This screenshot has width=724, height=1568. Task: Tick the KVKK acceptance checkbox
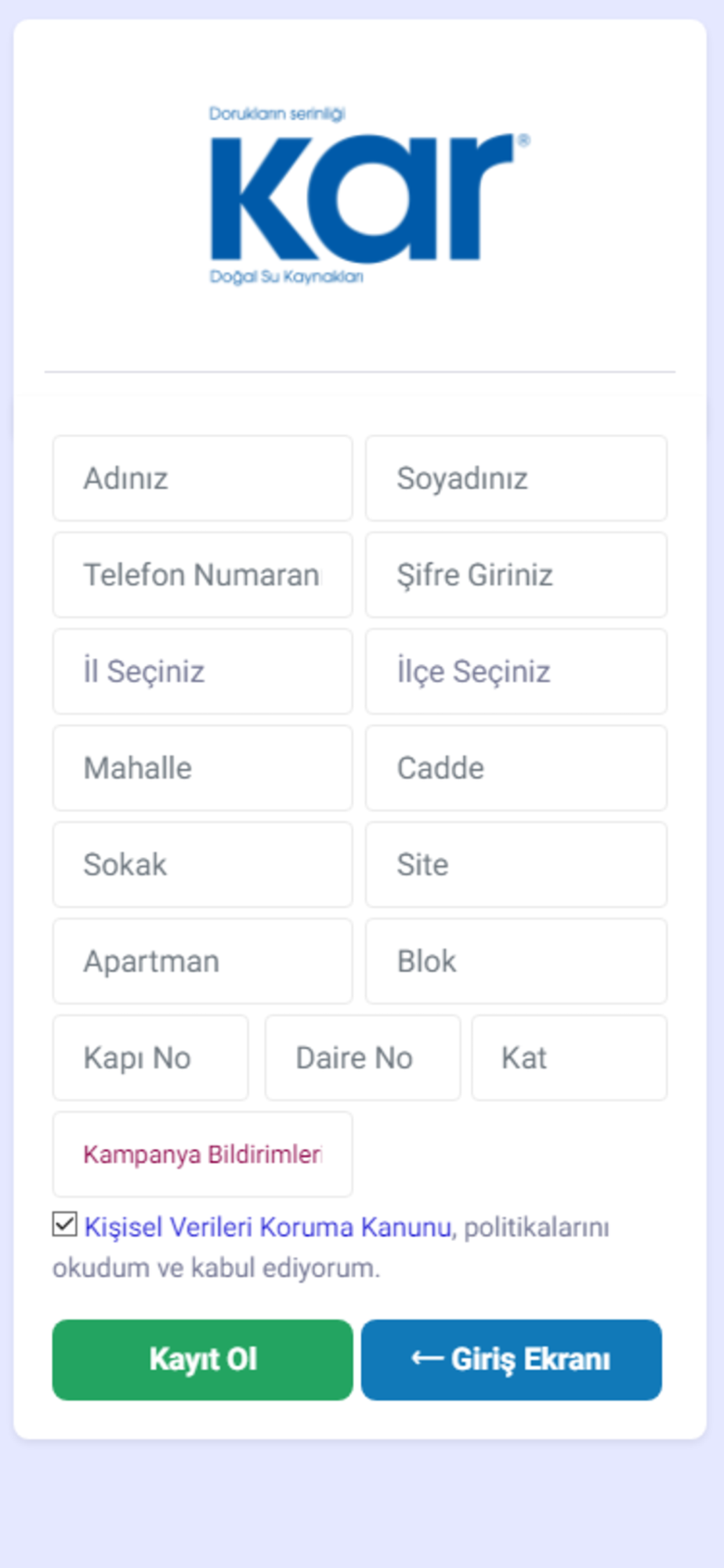(x=65, y=1225)
